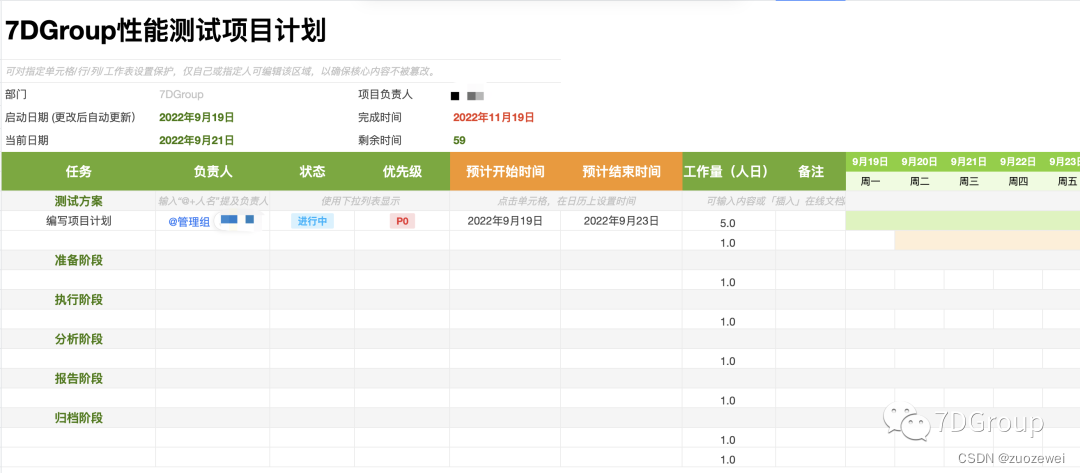Click the title 7DGroup性能测试项目计划
Viewport: 1080px width, 473px height.
tap(165, 31)
